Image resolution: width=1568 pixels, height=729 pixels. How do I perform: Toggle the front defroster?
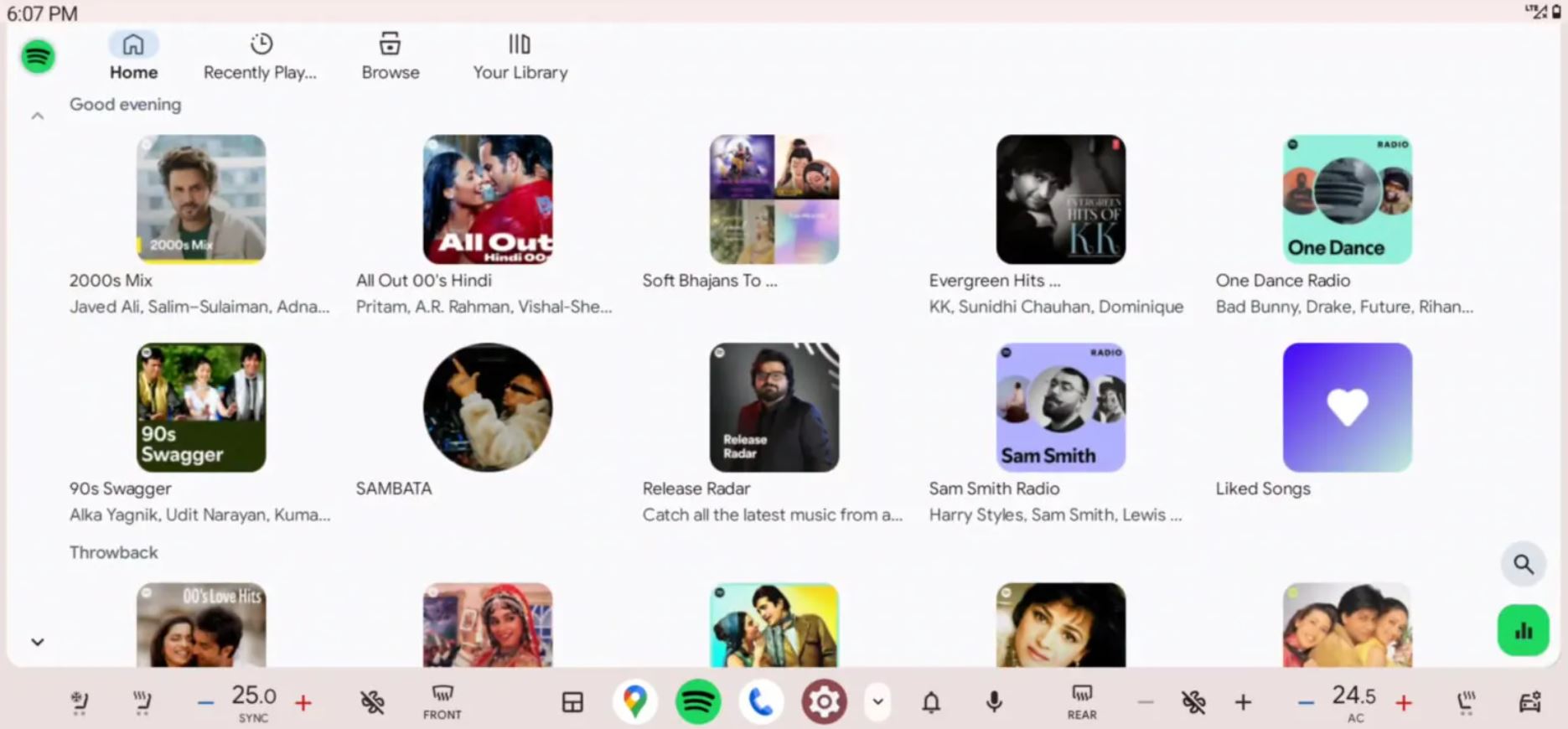tap(442, 701)
